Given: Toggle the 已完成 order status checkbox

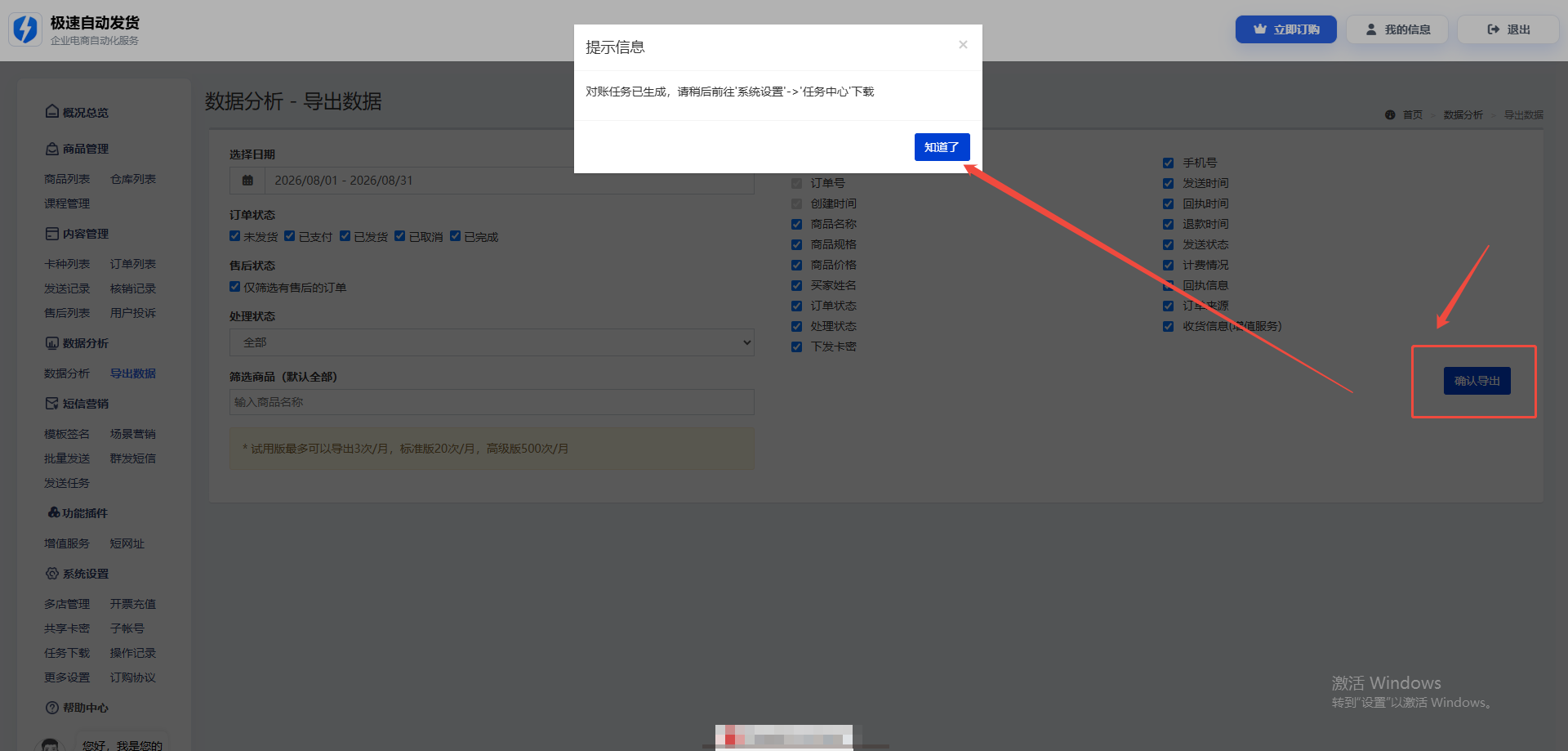Looking at the screenshot, I should [456, 236].
